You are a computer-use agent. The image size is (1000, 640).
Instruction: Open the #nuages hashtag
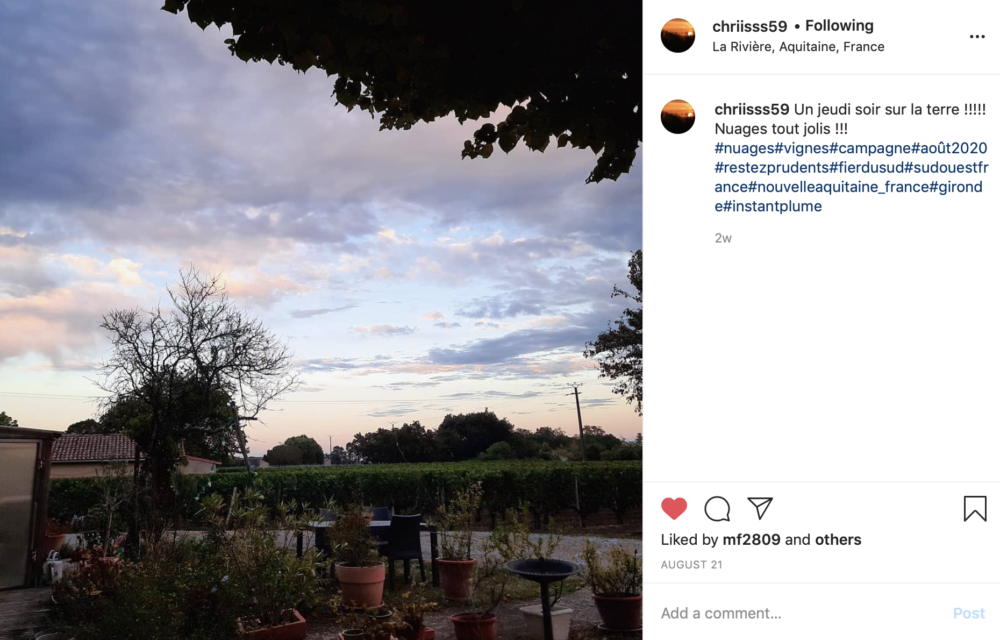[x=744, y=148]
